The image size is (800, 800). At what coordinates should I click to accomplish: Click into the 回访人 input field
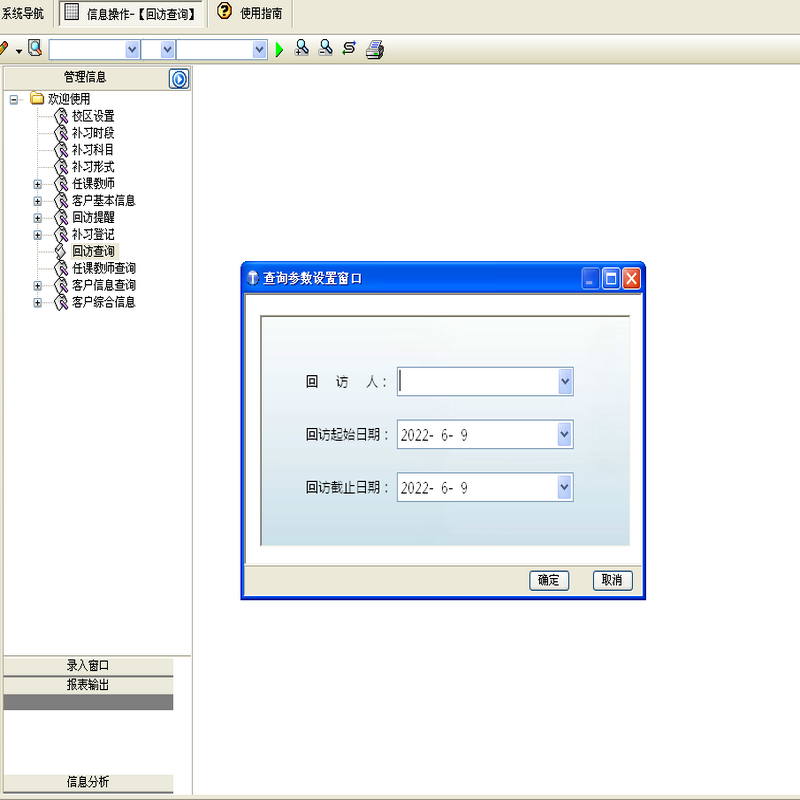478,381
